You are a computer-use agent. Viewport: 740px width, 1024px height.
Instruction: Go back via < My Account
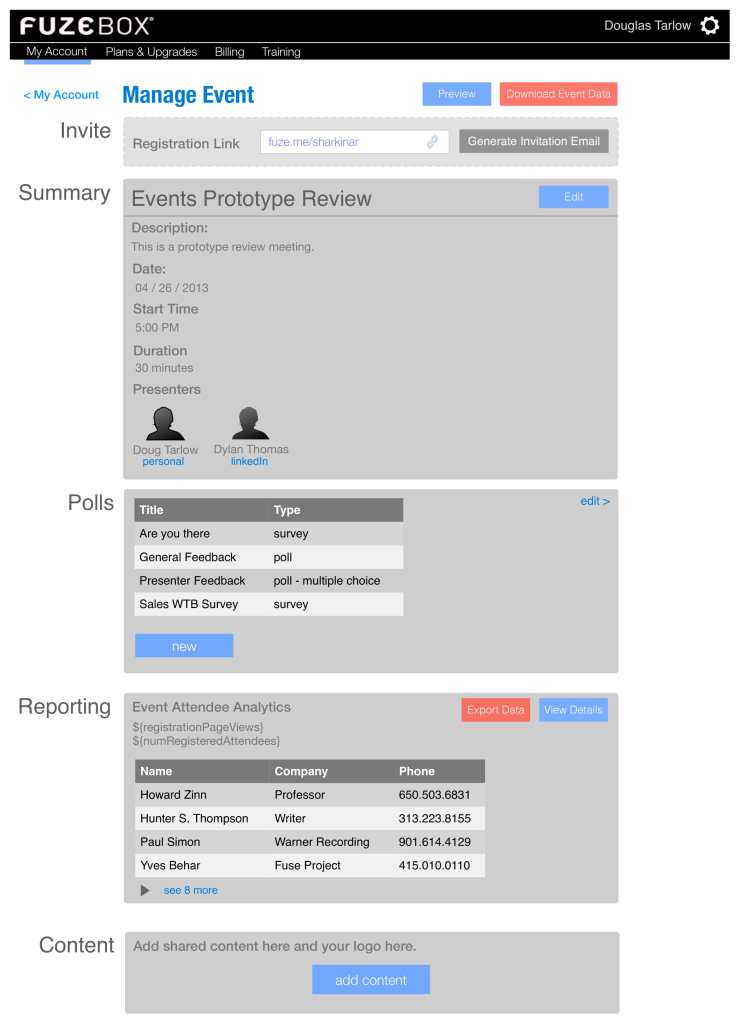click(61, 95)
